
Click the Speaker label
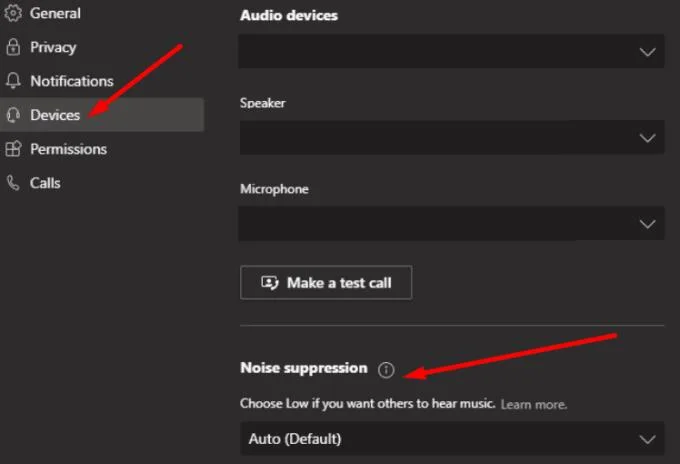(263, 103)
